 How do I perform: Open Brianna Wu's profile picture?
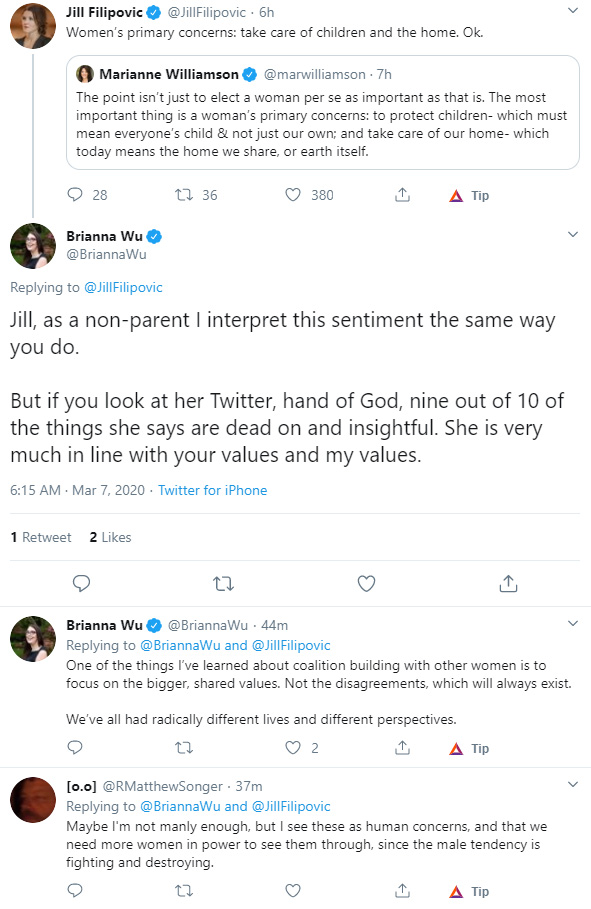[33, 246]
